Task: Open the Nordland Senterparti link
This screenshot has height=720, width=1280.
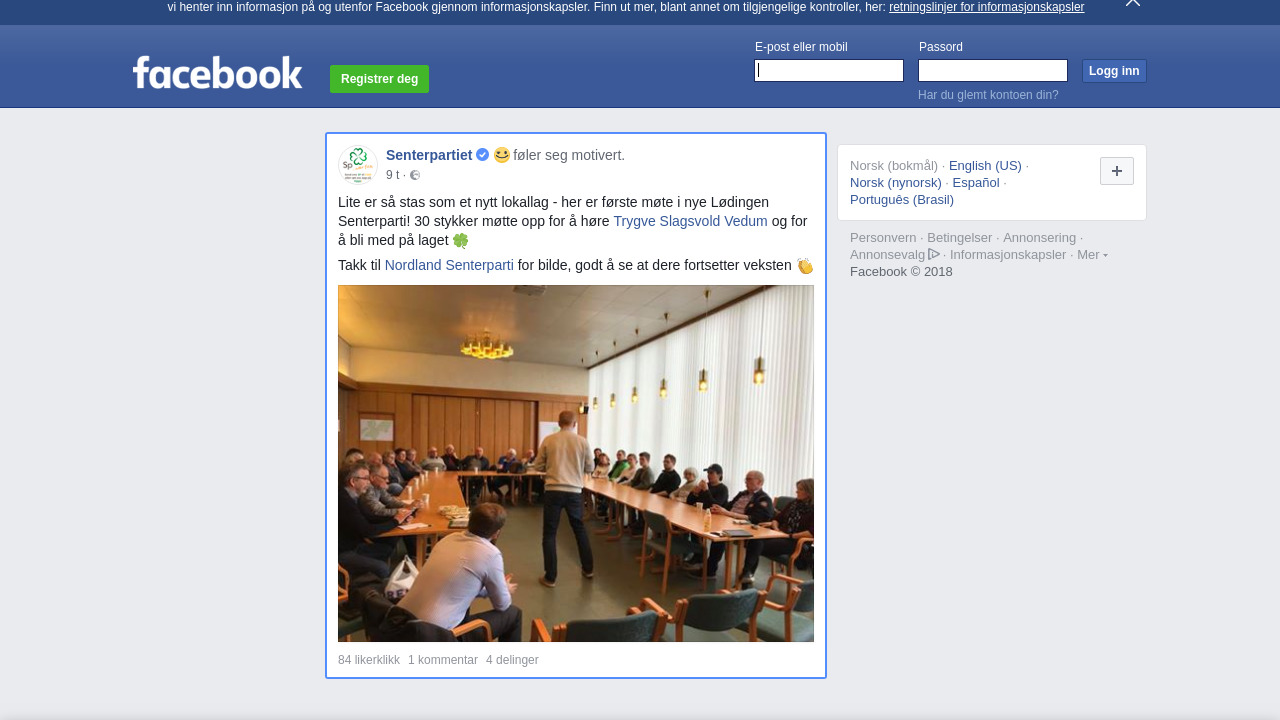Action: click(x=449, y=265)
